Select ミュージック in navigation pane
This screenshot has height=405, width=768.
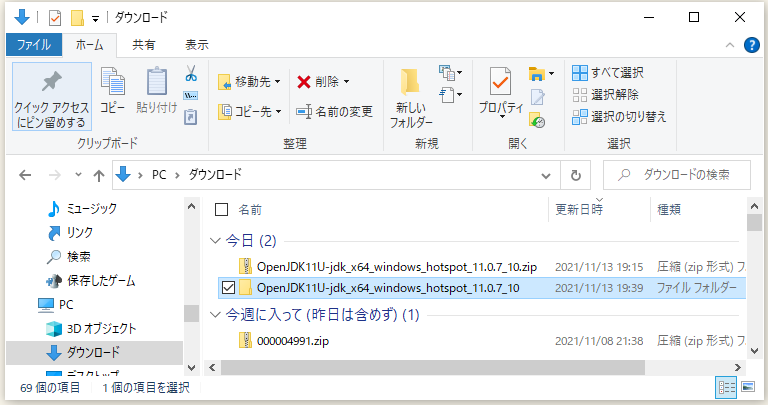pos(82,209)
